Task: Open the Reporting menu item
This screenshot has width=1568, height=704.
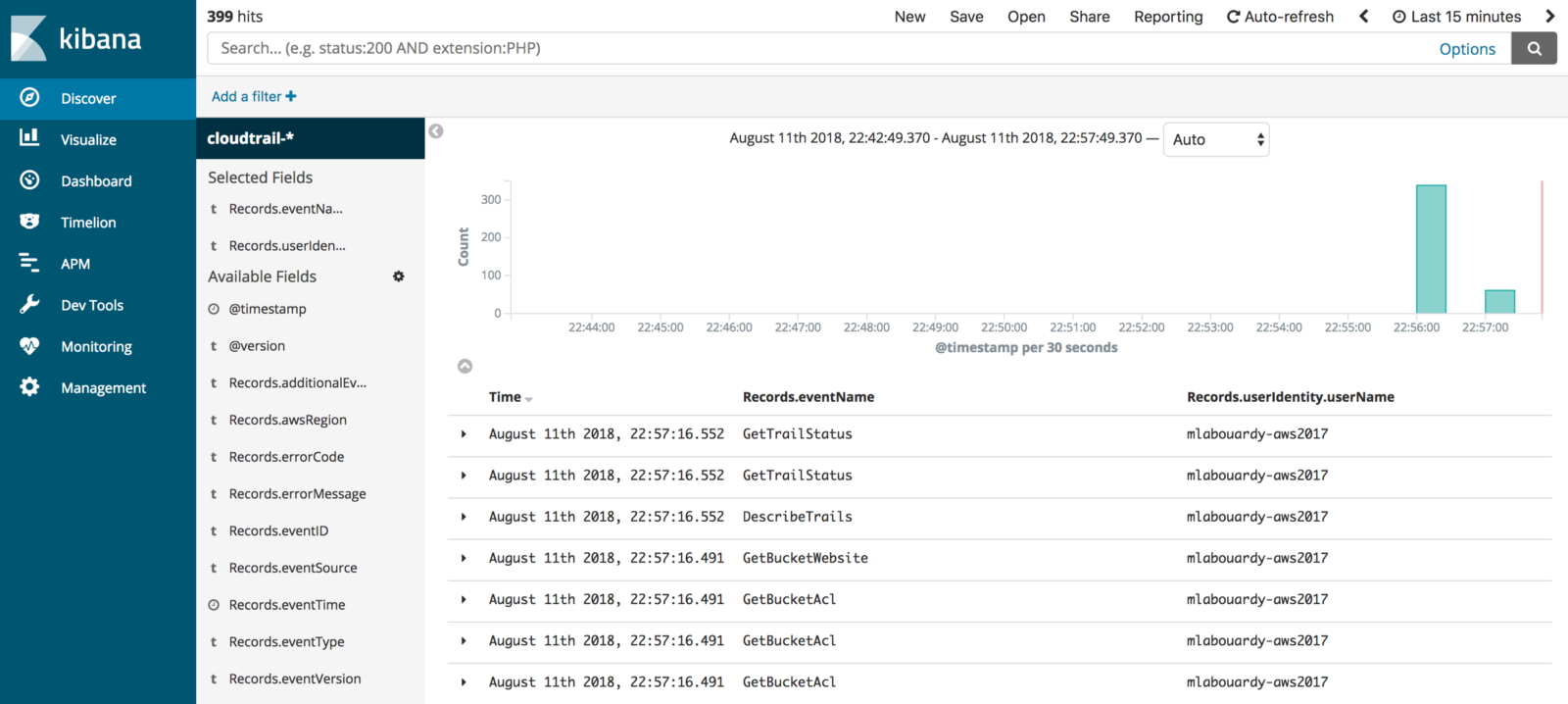Action: click(x=1168, y=17)
